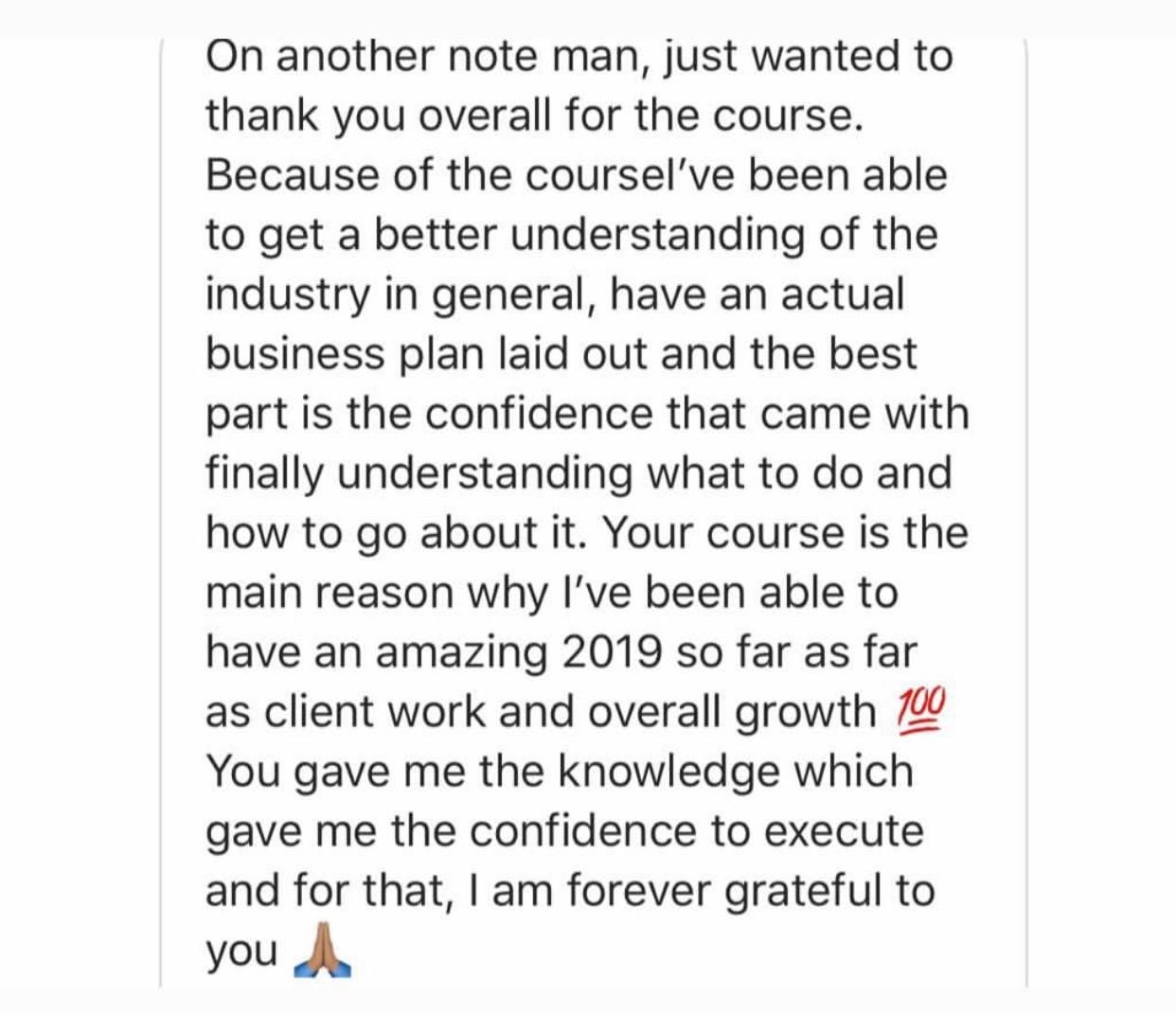Click 'finally understanding' text
Viewport: 1176px width, 1015px height.
pos(419,473)
